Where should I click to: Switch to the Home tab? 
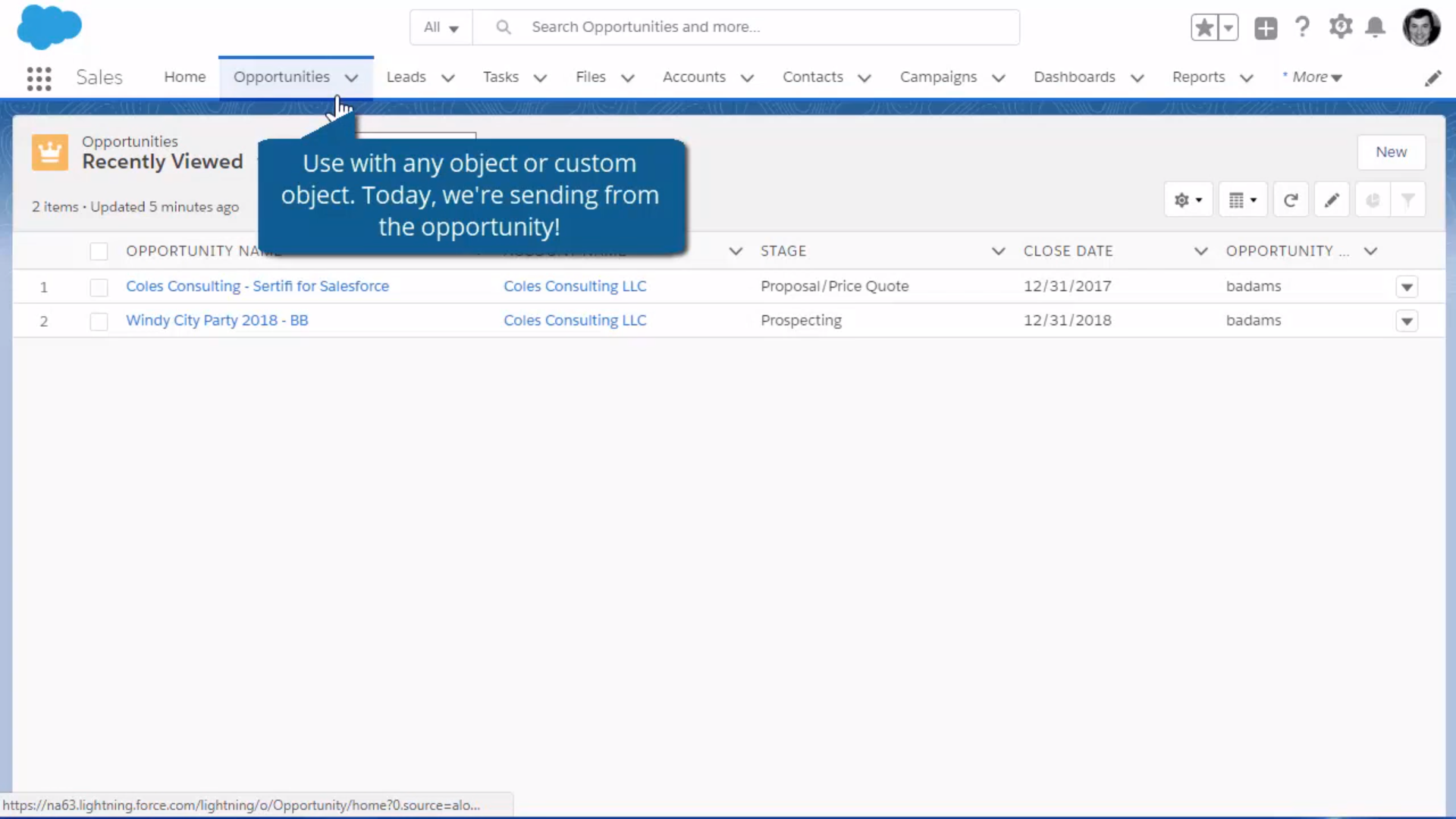184,77
